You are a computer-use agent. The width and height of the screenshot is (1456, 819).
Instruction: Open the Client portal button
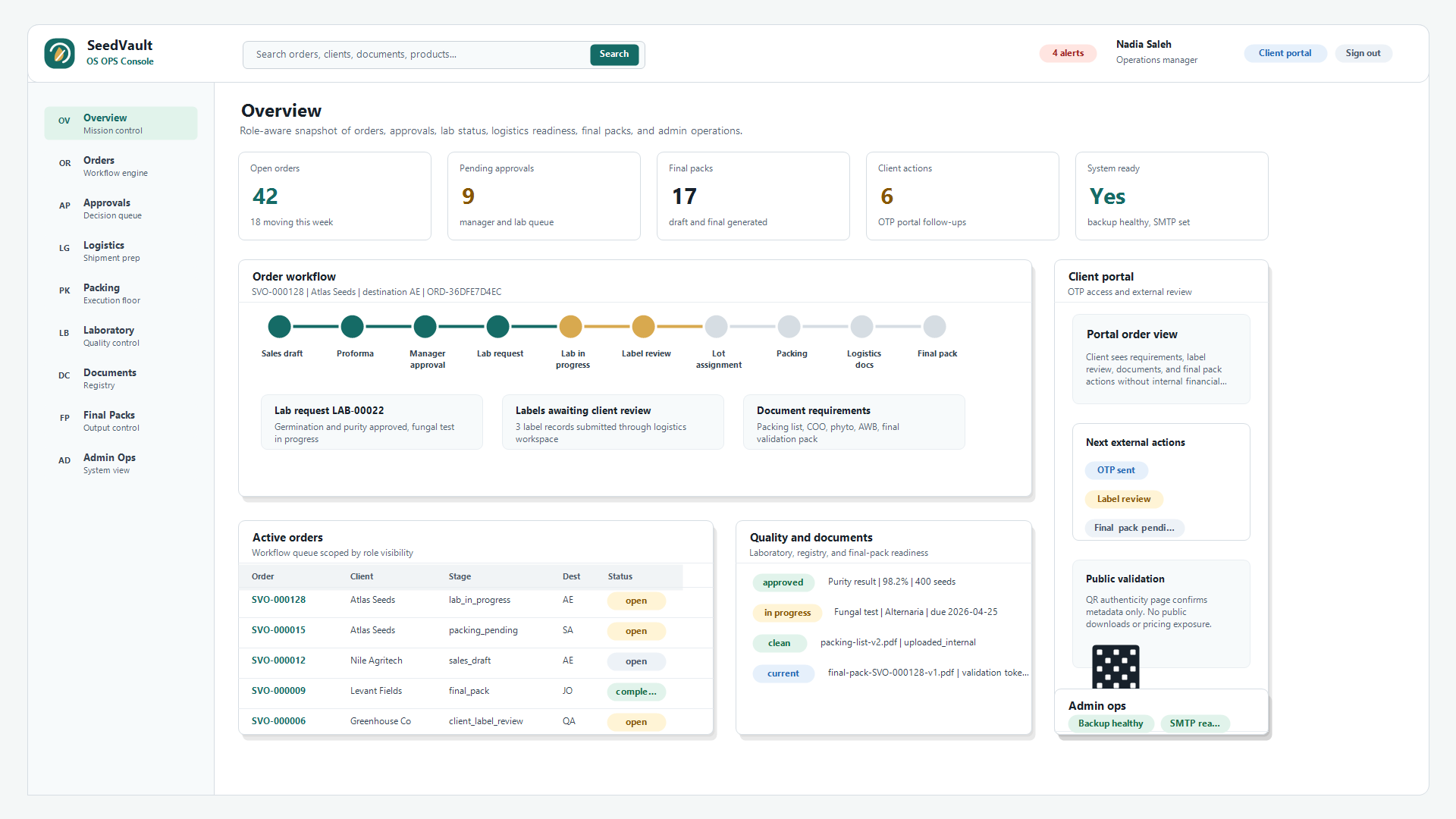(x=1285, y=53)
